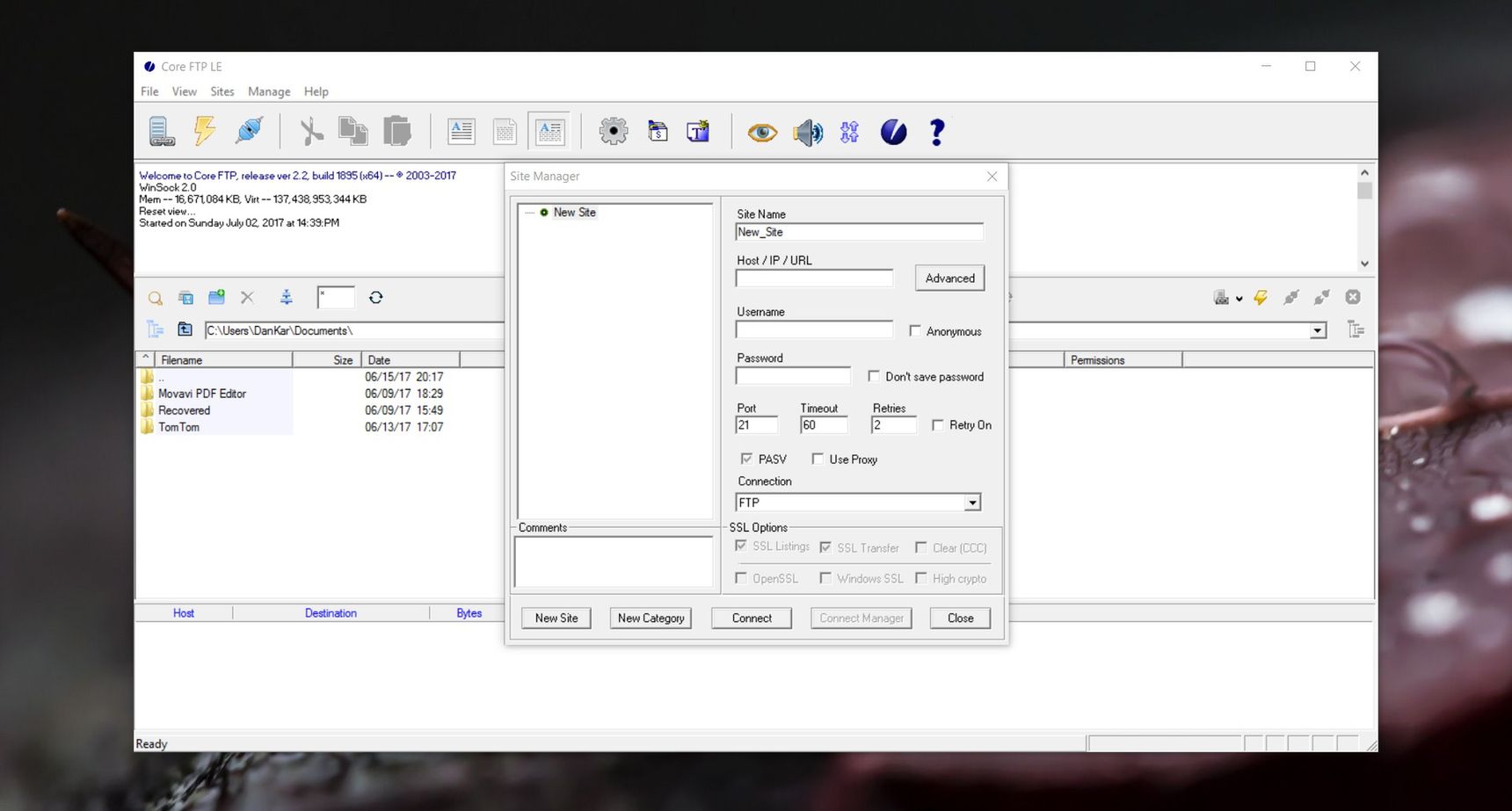The width and height of the screenshot is (1512, 811).
Task: Open the View menu
Action: (x=185, y=91)
